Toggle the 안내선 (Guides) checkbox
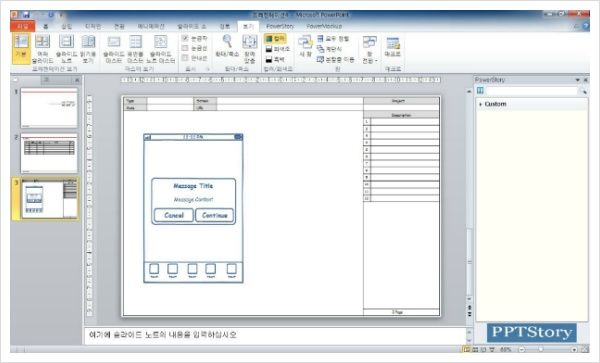600x363 pixels. coord(185,58)
